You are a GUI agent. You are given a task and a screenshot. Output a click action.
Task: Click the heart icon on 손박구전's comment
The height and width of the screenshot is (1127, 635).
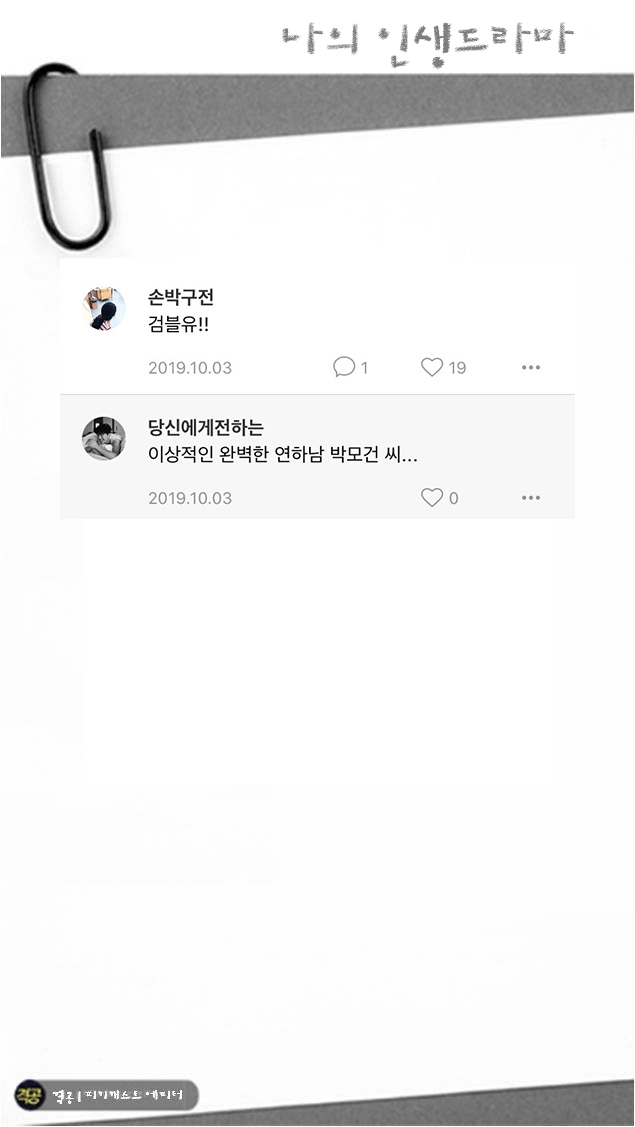(x=431, y=366)
